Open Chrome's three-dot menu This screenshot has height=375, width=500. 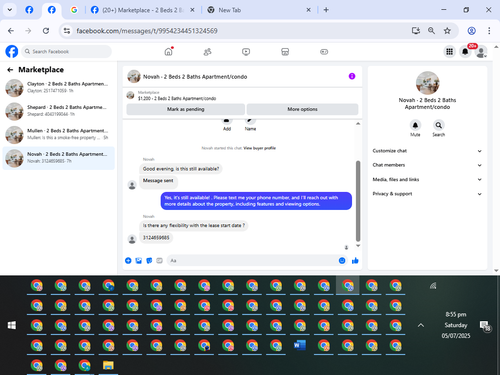coord(489,31)
